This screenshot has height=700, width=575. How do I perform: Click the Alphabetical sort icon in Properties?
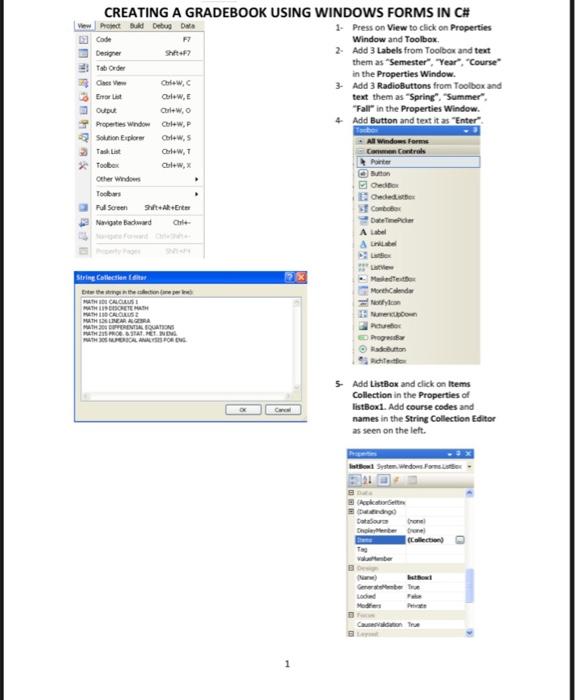[x=367, y=480]
